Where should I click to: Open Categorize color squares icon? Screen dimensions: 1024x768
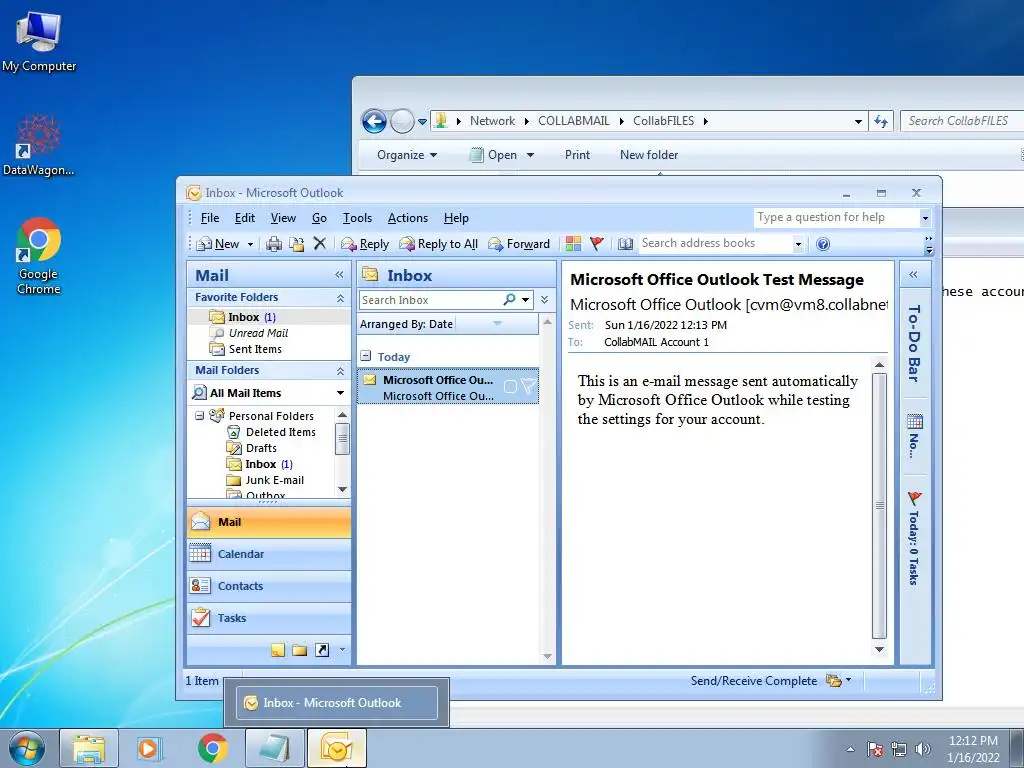point(573,244)
